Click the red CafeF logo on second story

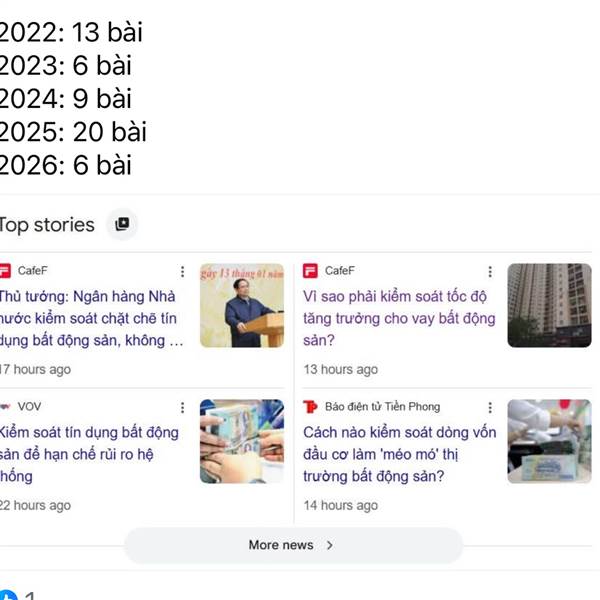tap(310, 271)
